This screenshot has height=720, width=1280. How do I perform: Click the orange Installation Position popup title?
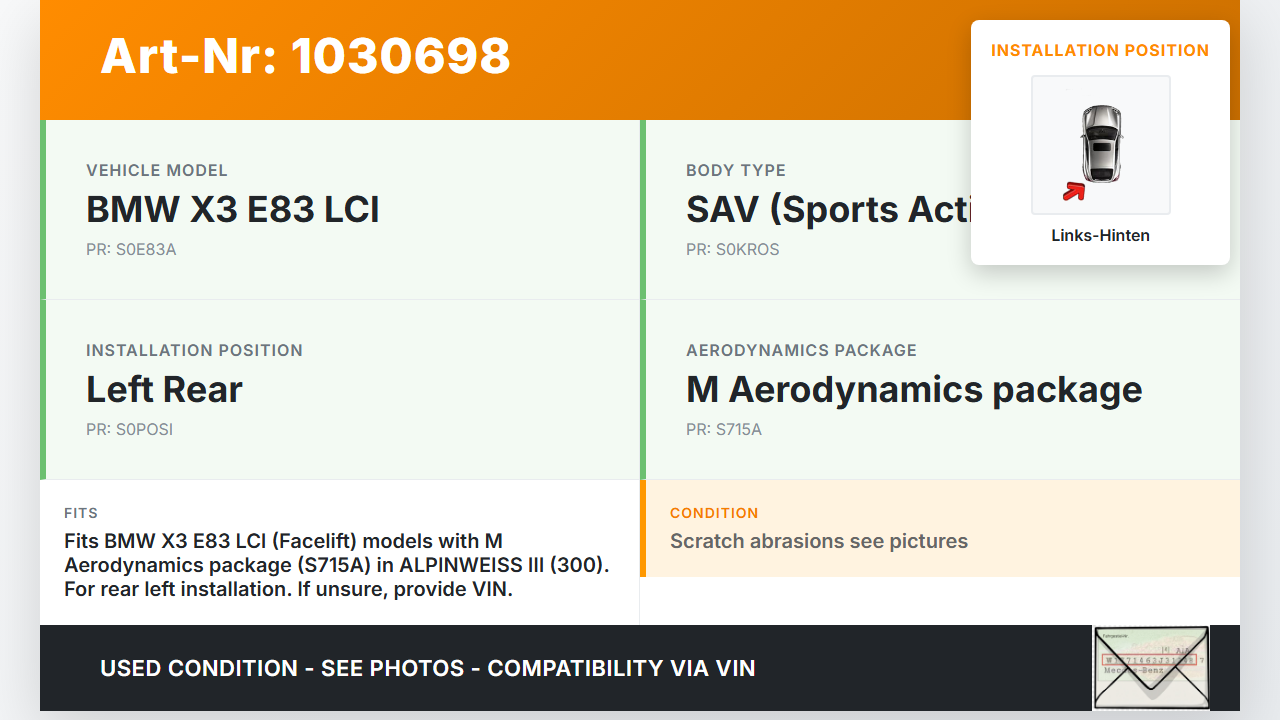[x=1100, y=50]
